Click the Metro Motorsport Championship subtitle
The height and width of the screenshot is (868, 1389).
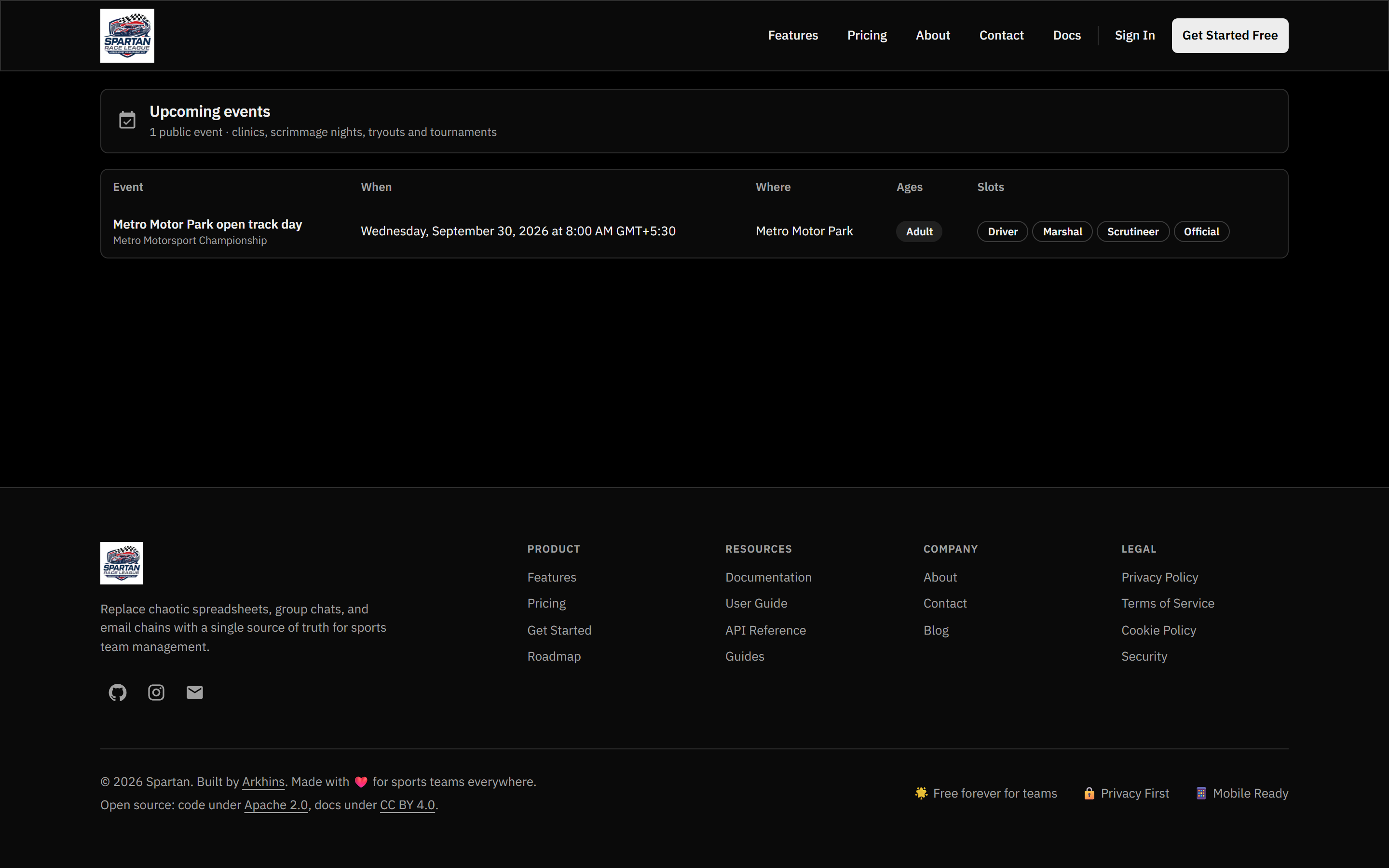190,241
